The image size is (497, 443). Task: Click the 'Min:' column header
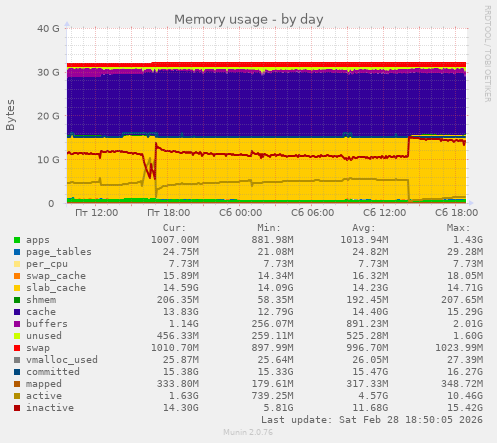pyautogui.click(x=269, y=228)
